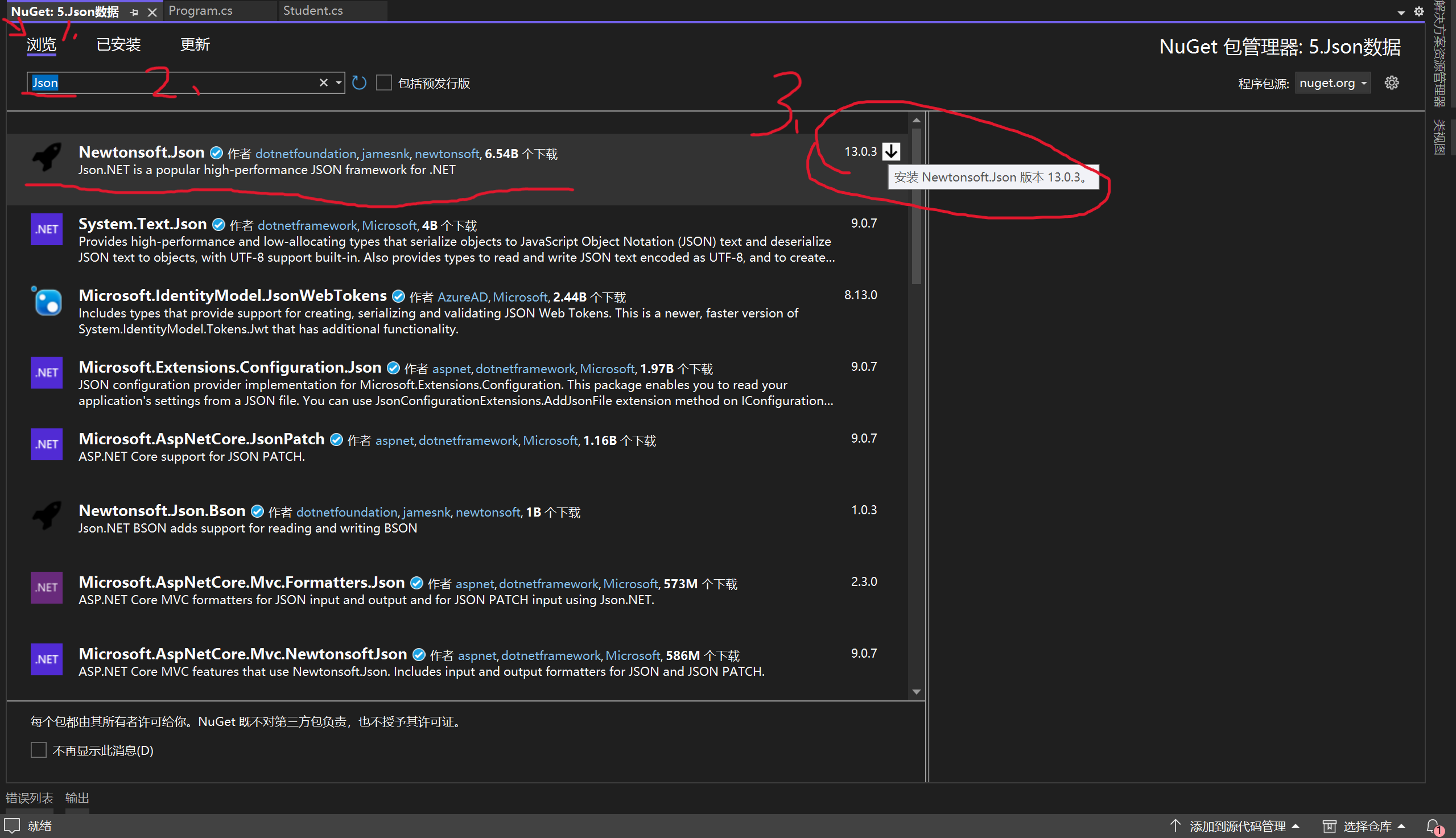The image size is (1456, 838).
Task: Check 不再显示此消息(D) checkbox
Action: pos(39,750)
